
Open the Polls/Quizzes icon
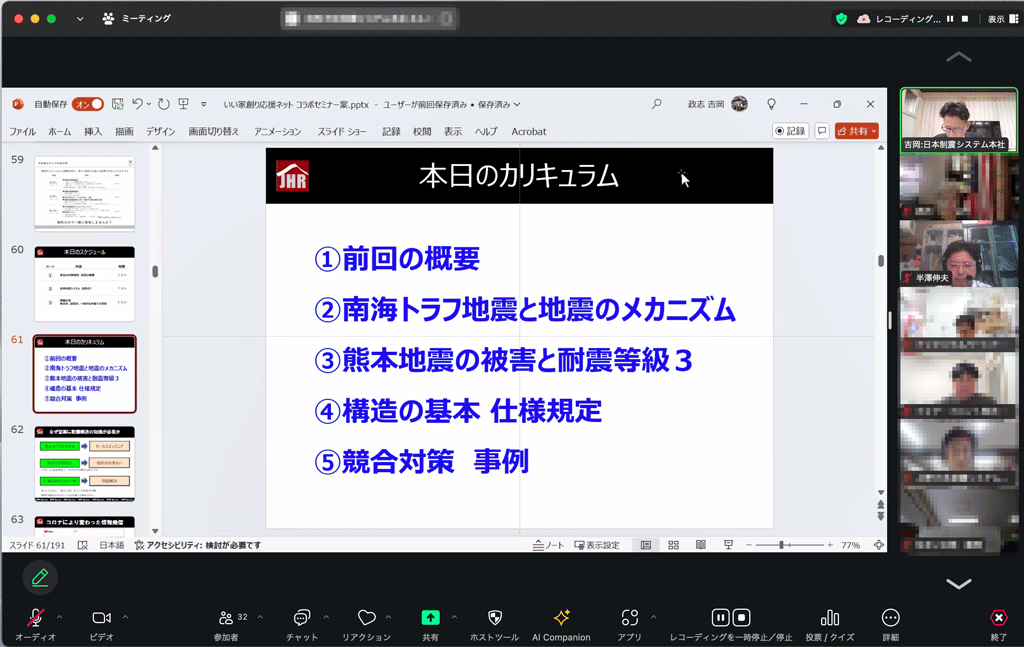(x=829, y=618)
